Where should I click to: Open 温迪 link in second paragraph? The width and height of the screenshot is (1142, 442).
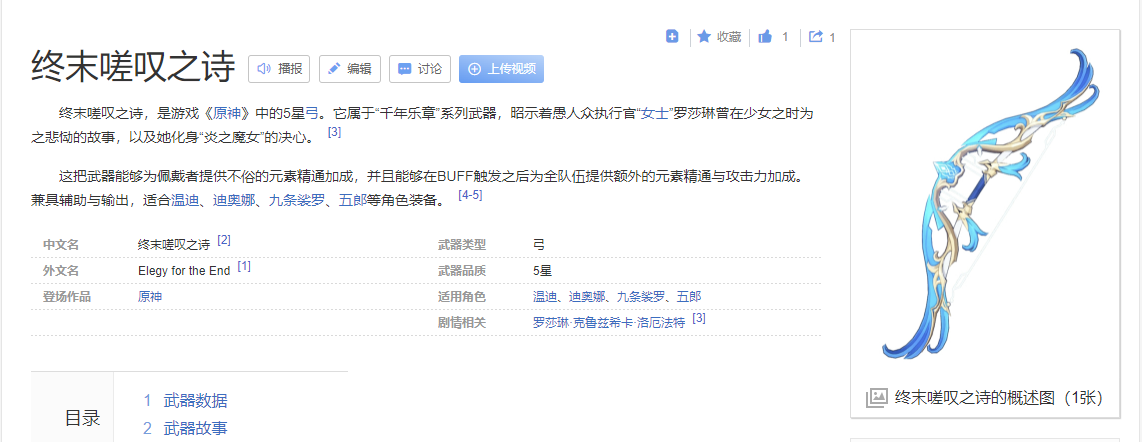[x=185, y=200]
